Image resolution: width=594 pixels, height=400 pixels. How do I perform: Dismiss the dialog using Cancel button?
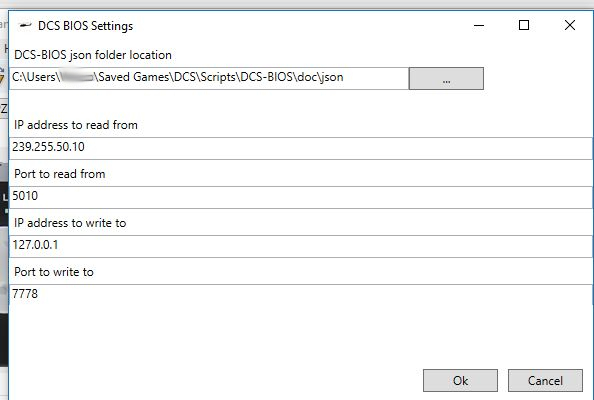545,380
